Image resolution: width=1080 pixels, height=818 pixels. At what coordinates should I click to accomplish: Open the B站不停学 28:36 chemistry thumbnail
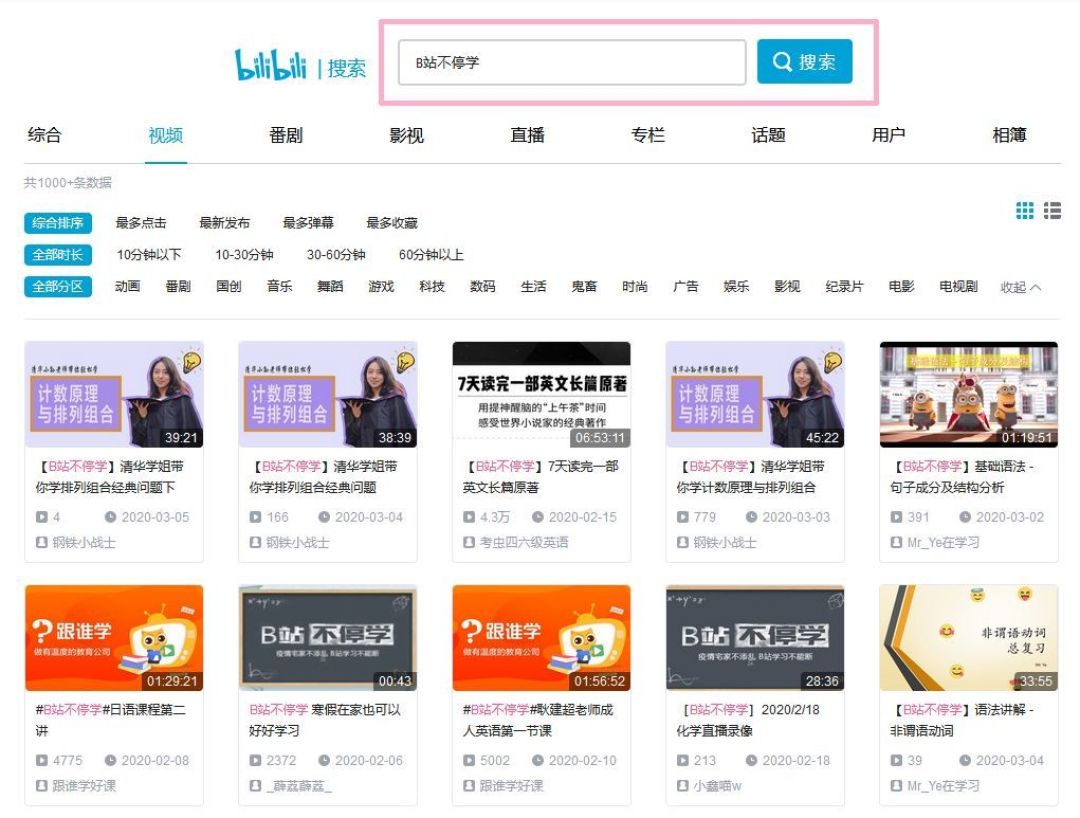755,638
